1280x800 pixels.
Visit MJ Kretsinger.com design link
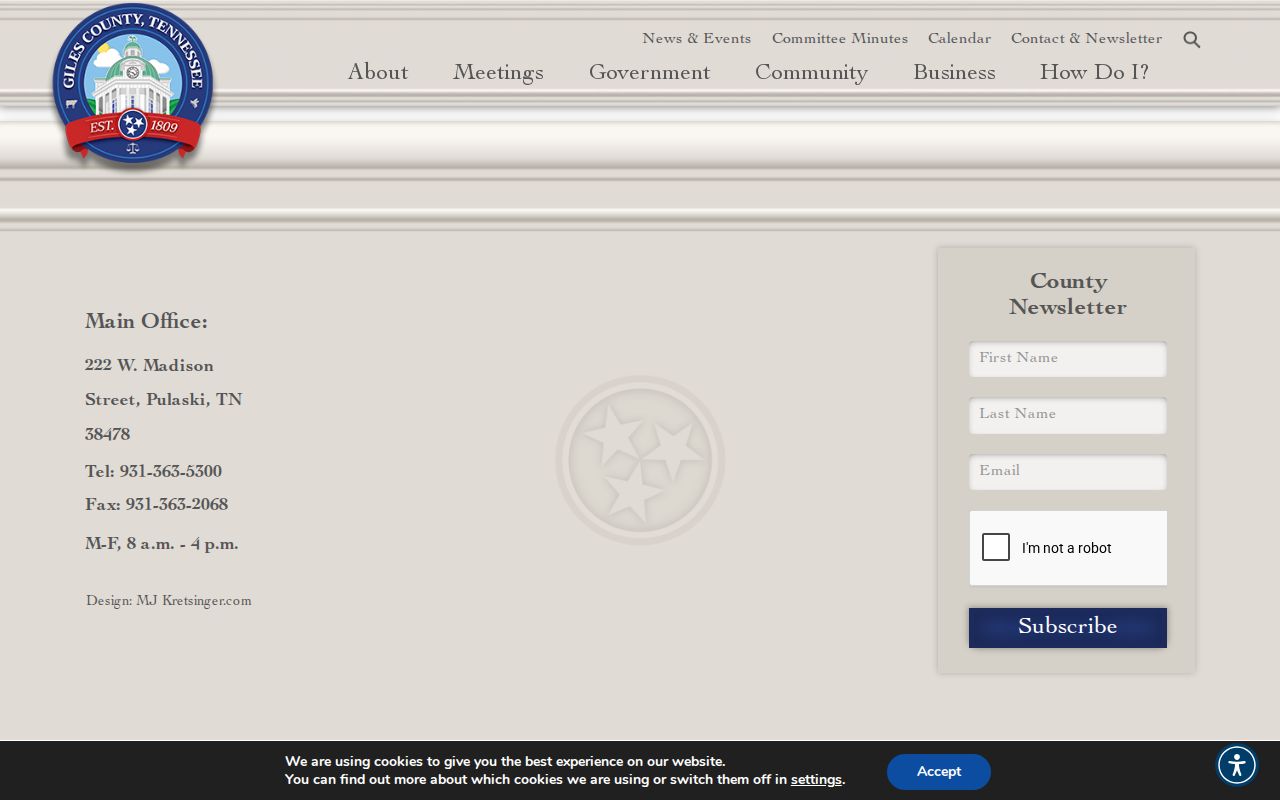[194, 601]
